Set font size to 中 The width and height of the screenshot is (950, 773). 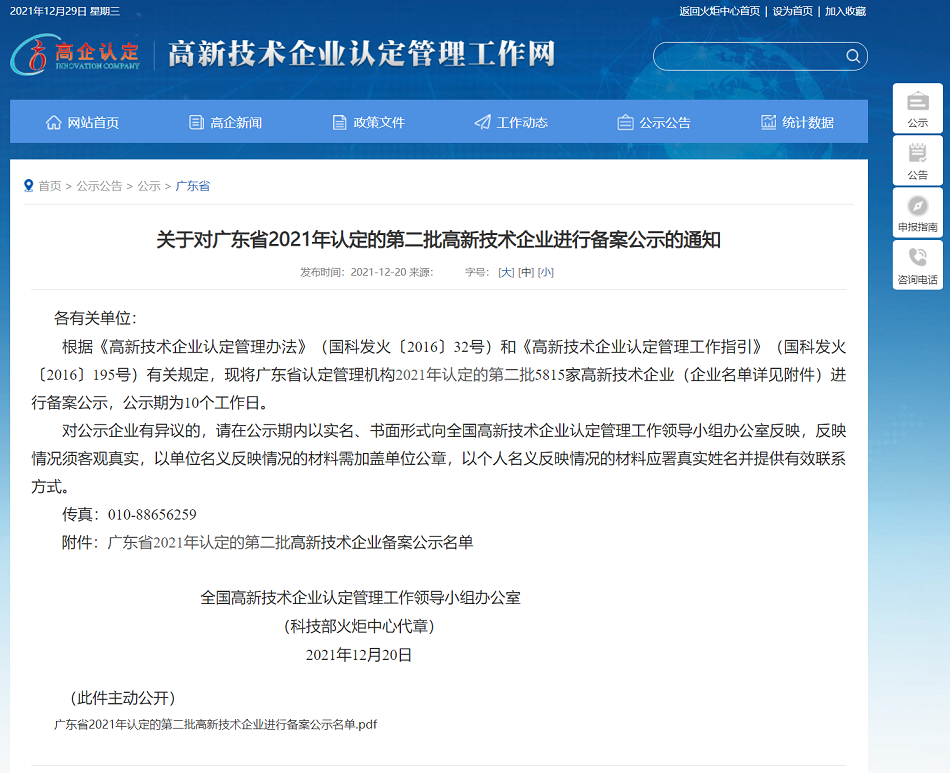(526, 272)
